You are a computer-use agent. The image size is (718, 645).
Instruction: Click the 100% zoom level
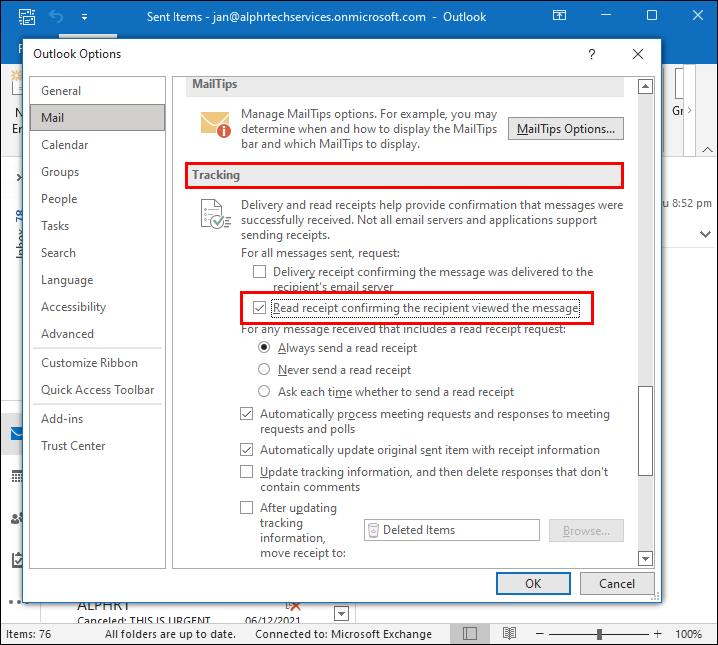tap(688, 634)
